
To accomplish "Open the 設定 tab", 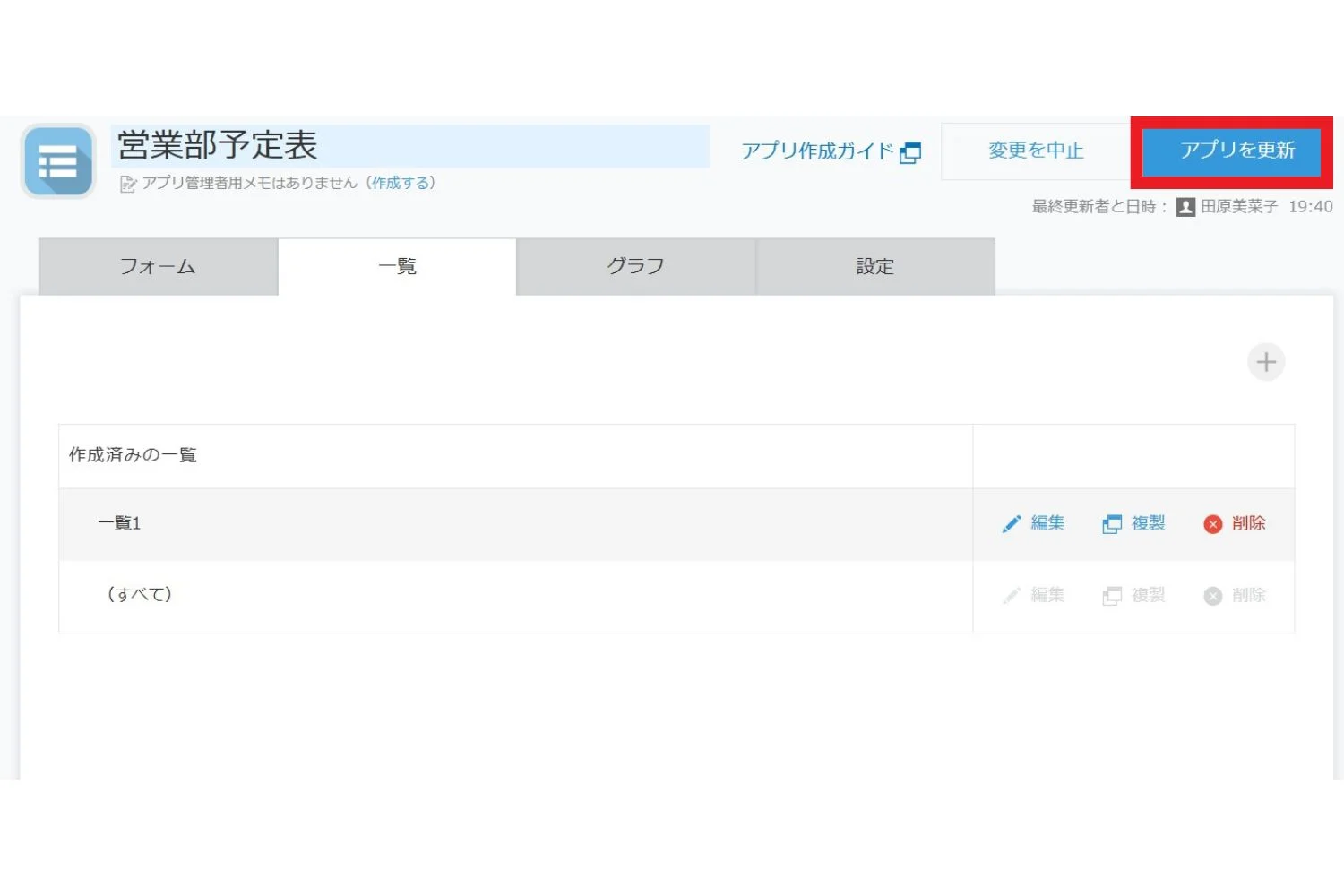I will tap(875, 266).
